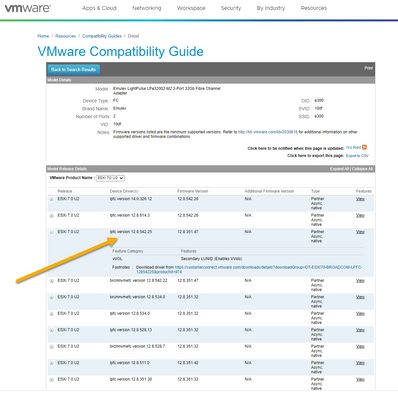Click Expand All in release details
The height and width of the screenshot is (400, 398).
pos(339,169)
